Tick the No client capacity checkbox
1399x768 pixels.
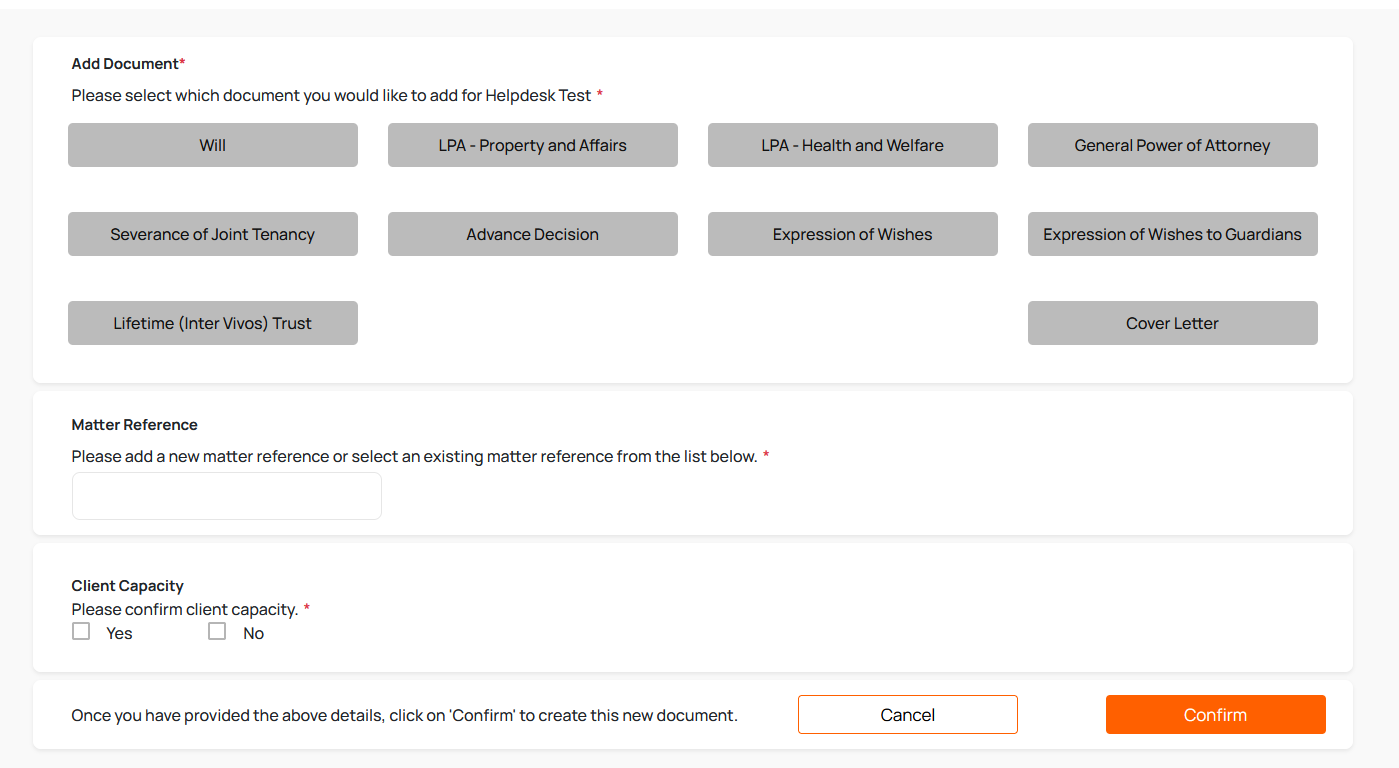pos(217,631)
